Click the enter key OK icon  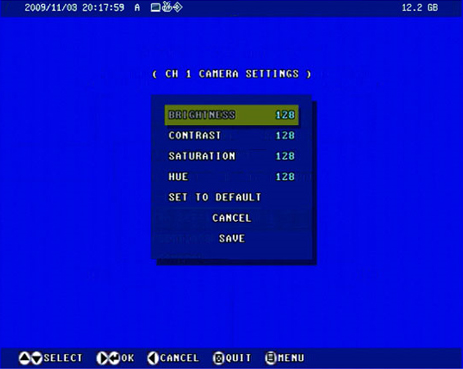pos(114,358)
